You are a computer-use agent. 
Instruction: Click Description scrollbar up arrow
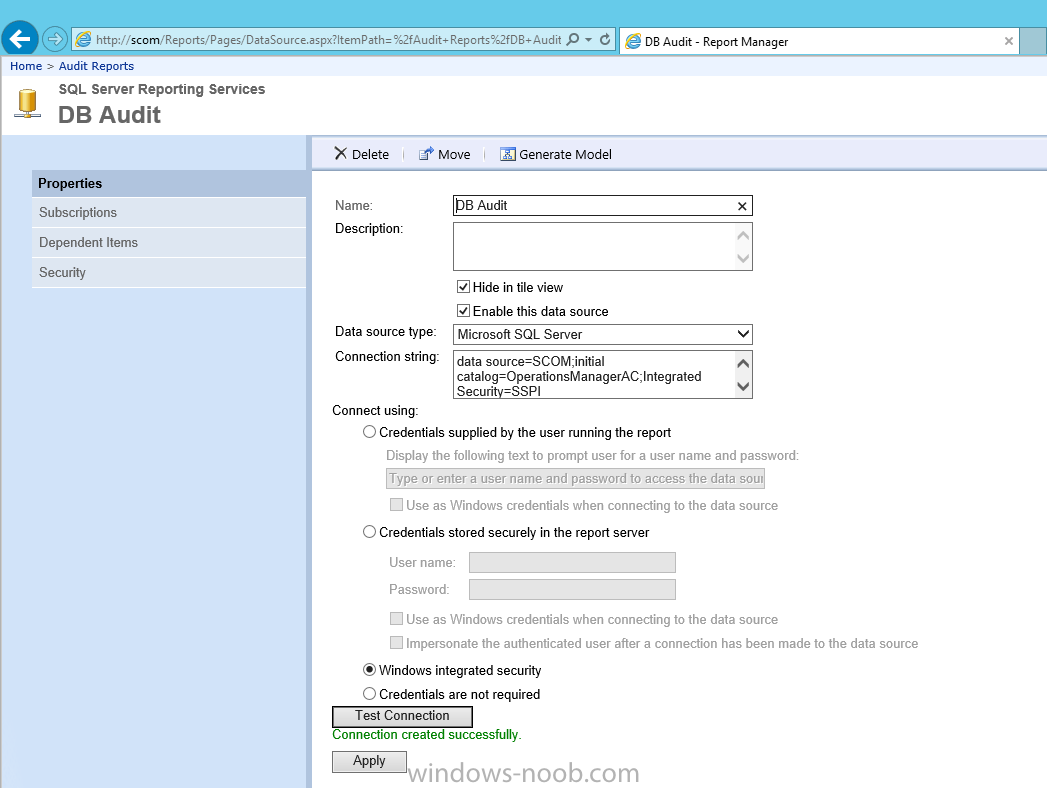click(743, 235)
